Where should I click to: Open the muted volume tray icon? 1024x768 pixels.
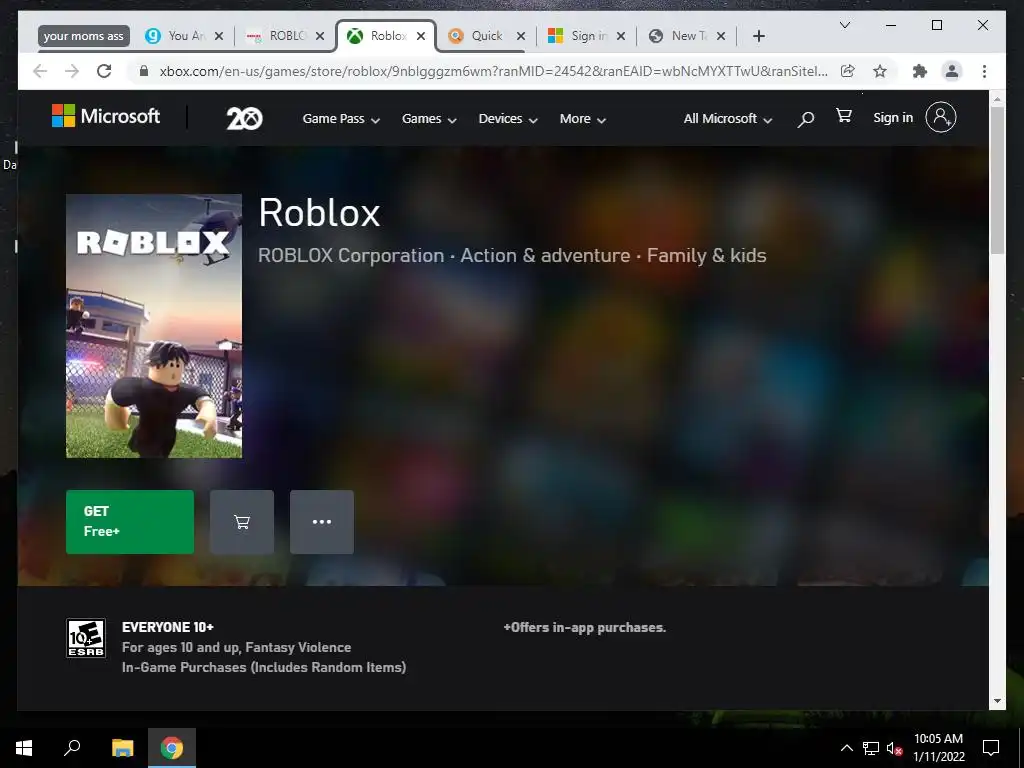coord(894,748)
